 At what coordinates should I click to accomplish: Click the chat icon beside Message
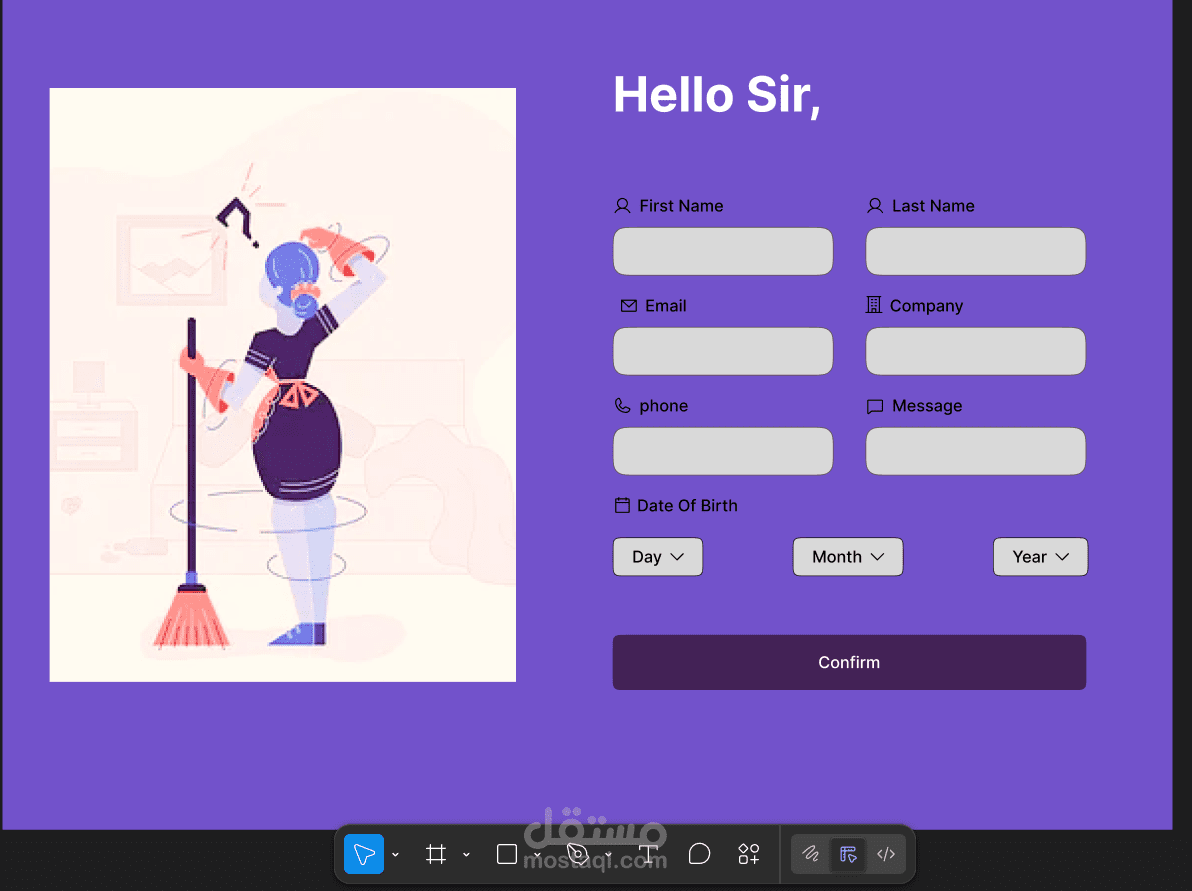(x=875, y=407)
